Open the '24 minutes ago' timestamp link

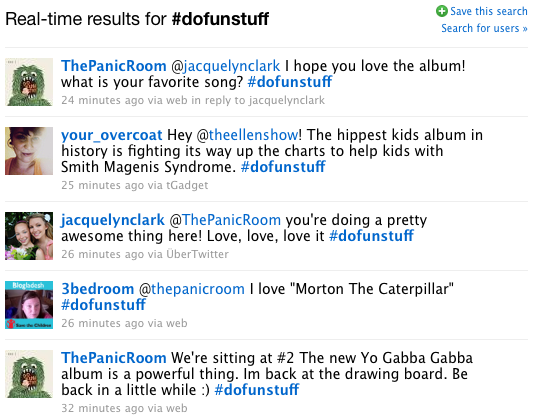click(x=102, y=100)
